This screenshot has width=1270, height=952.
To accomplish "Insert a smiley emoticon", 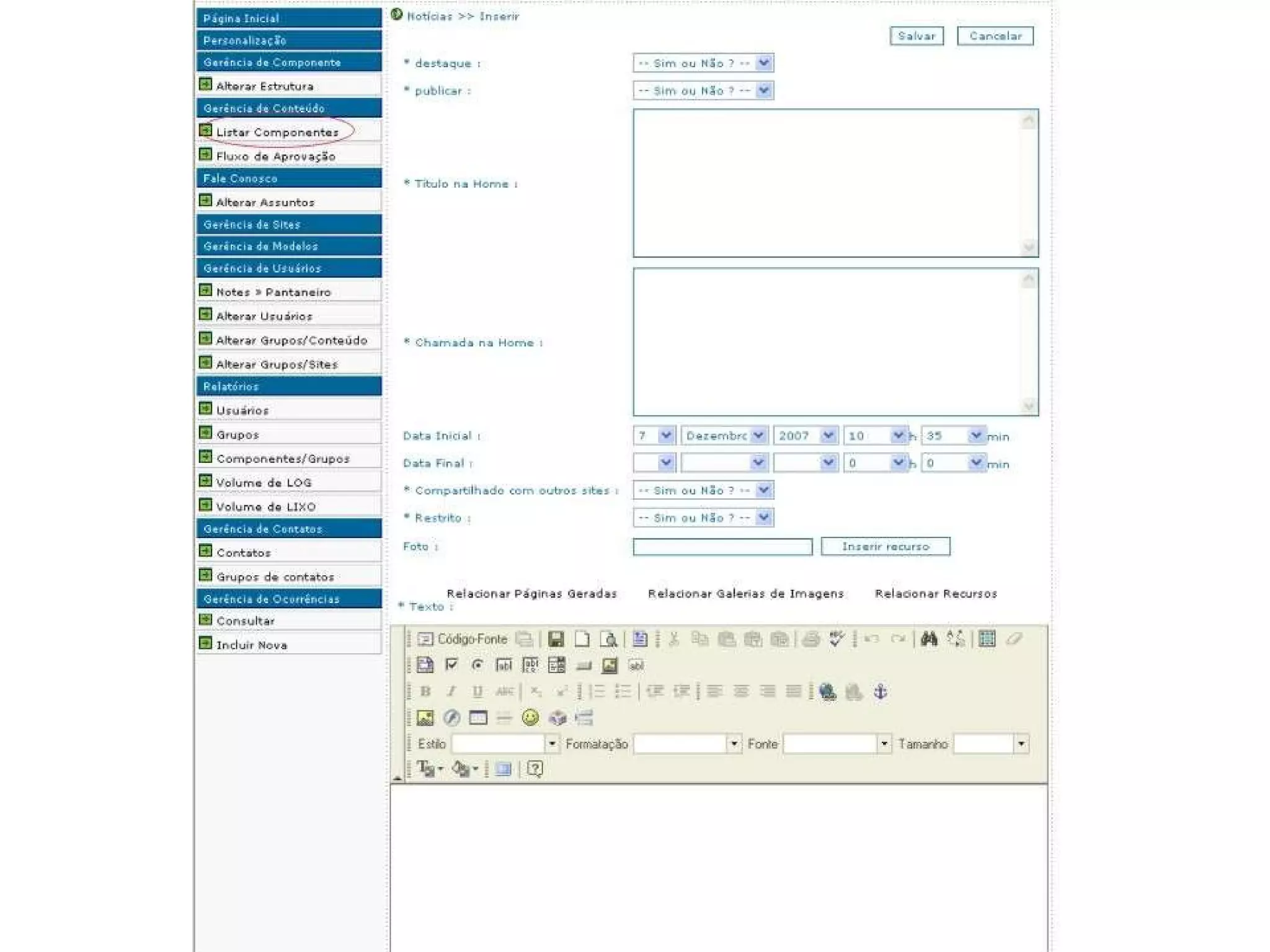I will 530,718.
